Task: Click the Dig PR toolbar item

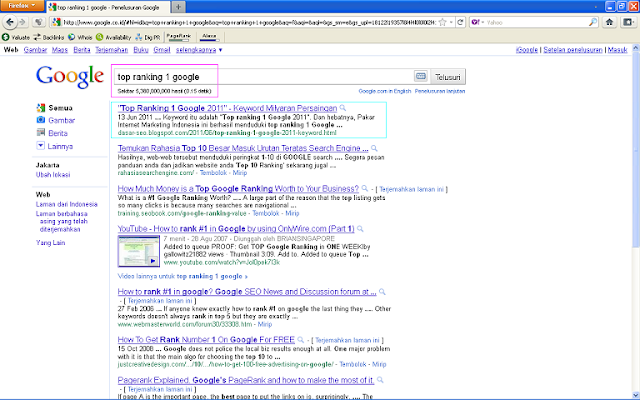Action: [x=148, y=37]
